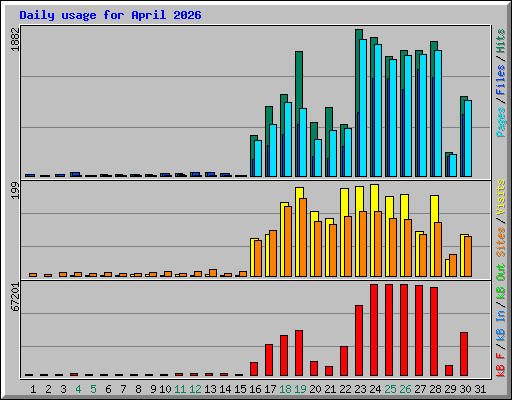Click day 31 on the date axis
The width and height of the screenshot is (512, 400).
coord(480,389)
